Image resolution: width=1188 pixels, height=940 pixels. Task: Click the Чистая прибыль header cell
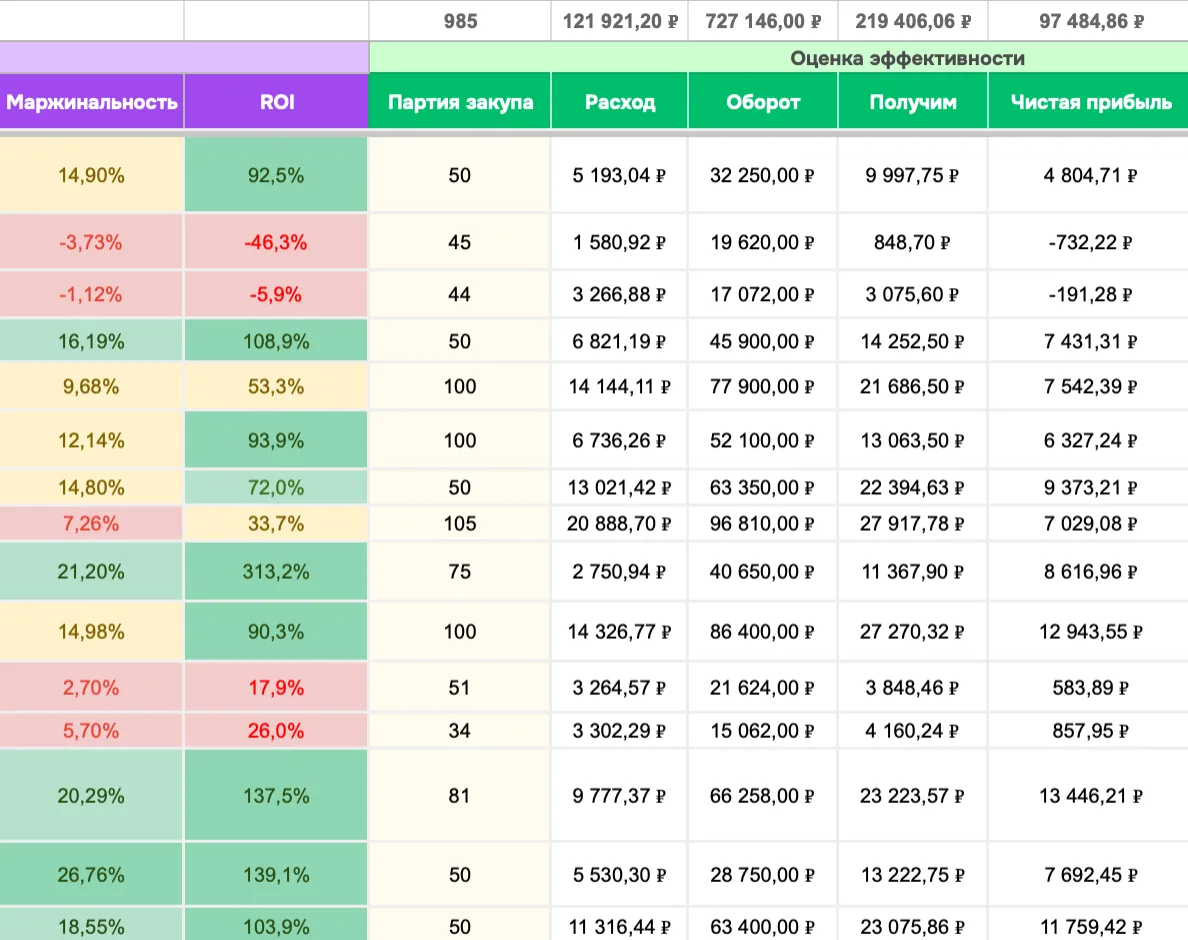[1089, 101]
